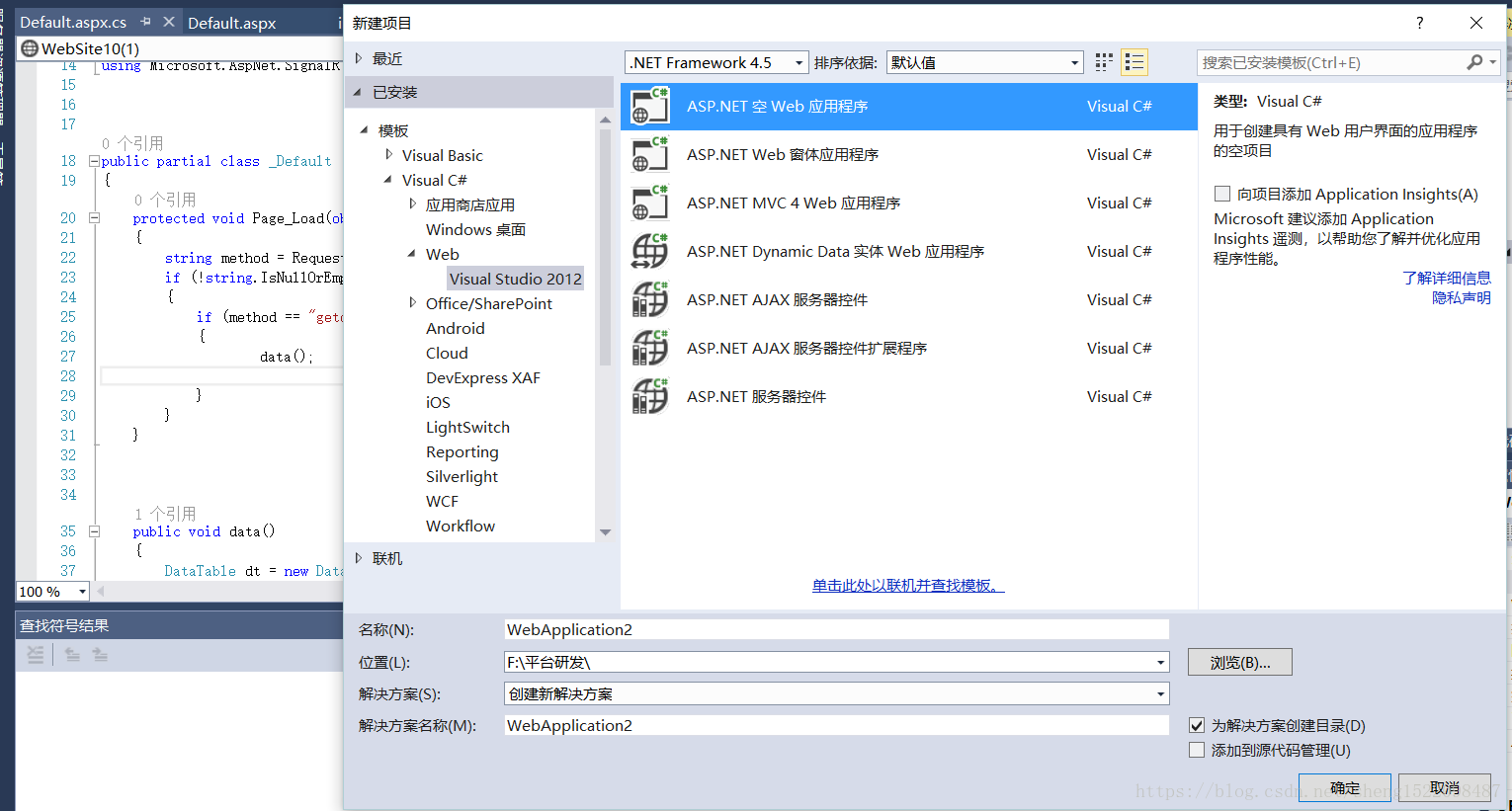Click the 浏览(B)... button

tap(1240, 662)
